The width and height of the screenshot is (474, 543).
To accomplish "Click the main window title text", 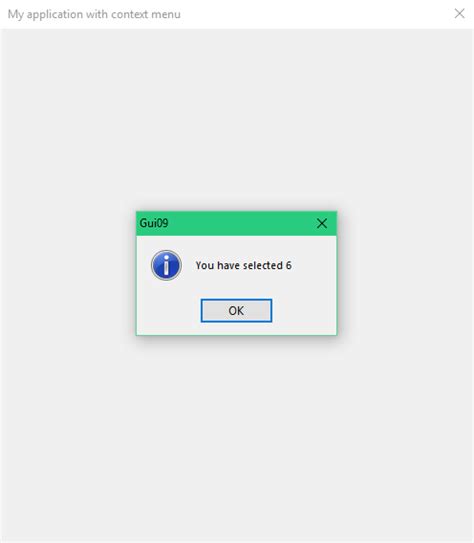I will tap(94, 14).
